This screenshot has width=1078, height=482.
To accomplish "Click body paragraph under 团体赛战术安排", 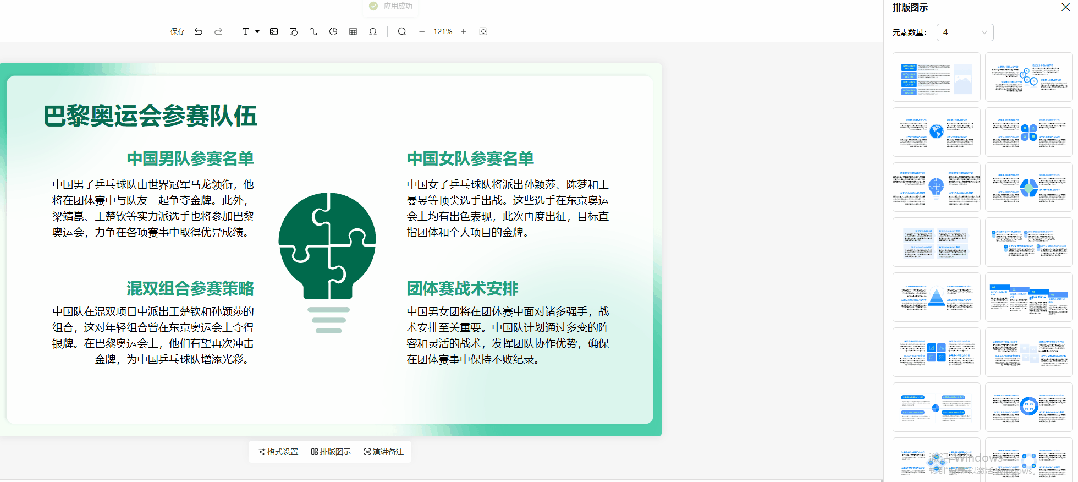I will pos(507,335).
